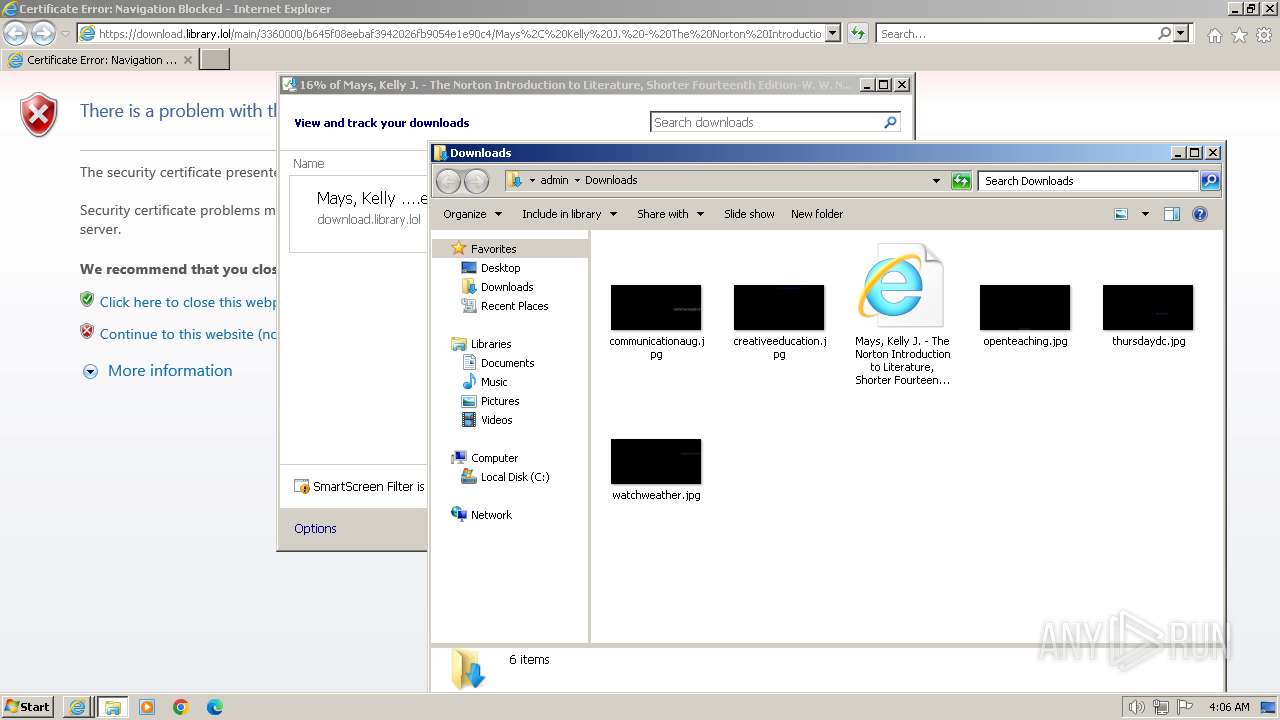Image resolution: width=1280 pixels, height=720 pixels.
Task: Click the Internet Explorer forward arrow
Action: click(43, 33)
